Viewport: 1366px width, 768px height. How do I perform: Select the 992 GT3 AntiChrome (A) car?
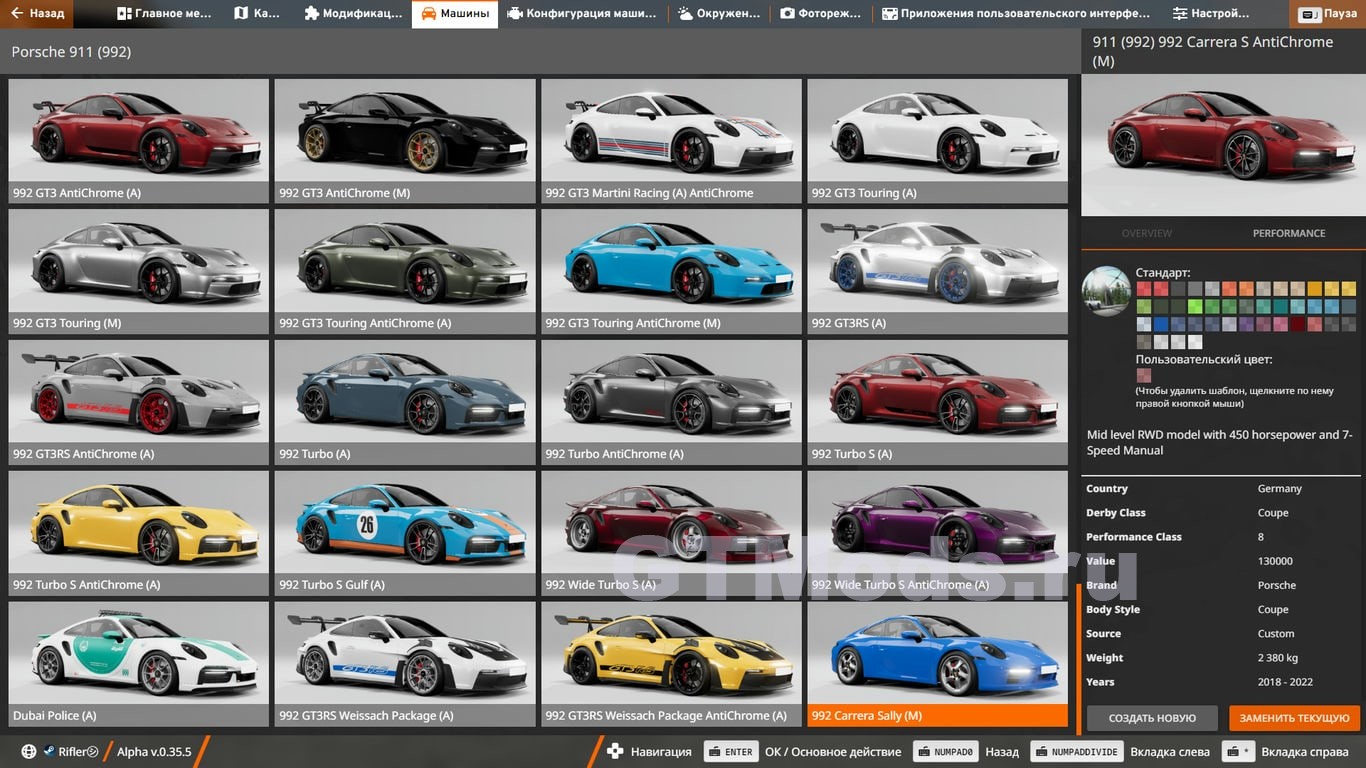coord(139,141)
